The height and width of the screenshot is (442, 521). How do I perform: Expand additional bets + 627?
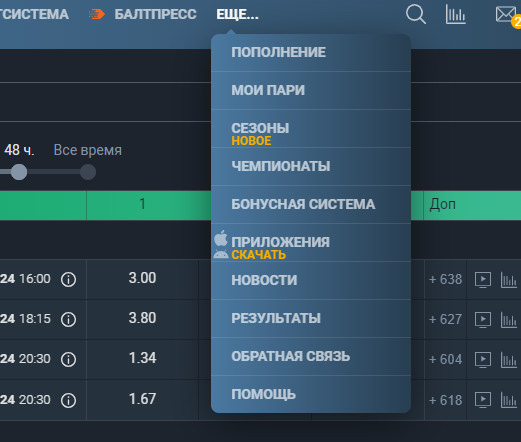click(445, 320)
